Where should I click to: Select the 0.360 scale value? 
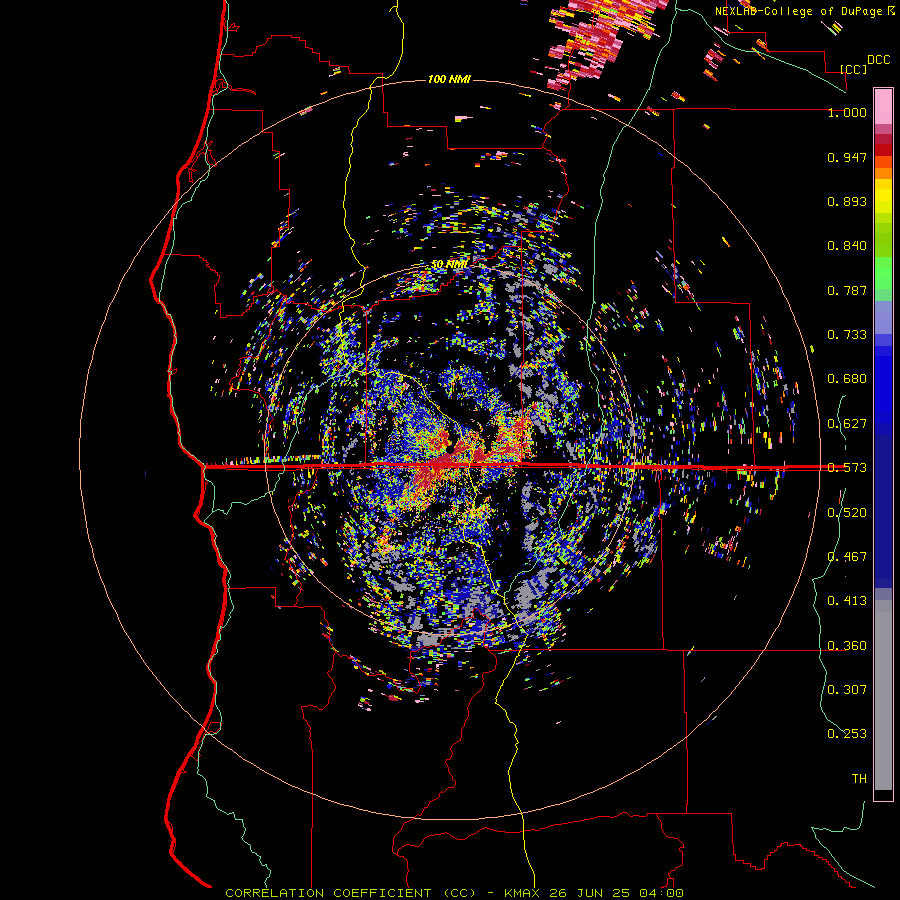point(847,646)
